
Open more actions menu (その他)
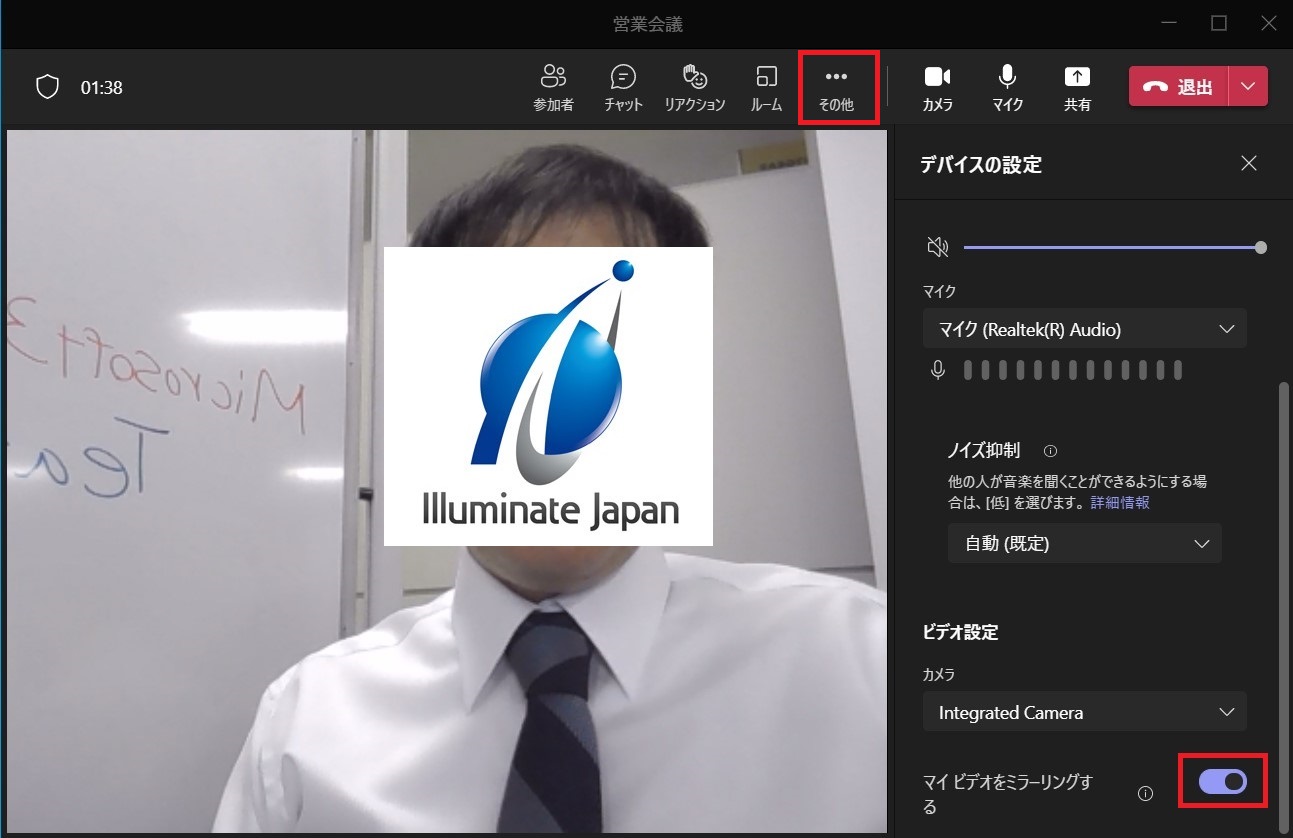(x=836, y=87)
